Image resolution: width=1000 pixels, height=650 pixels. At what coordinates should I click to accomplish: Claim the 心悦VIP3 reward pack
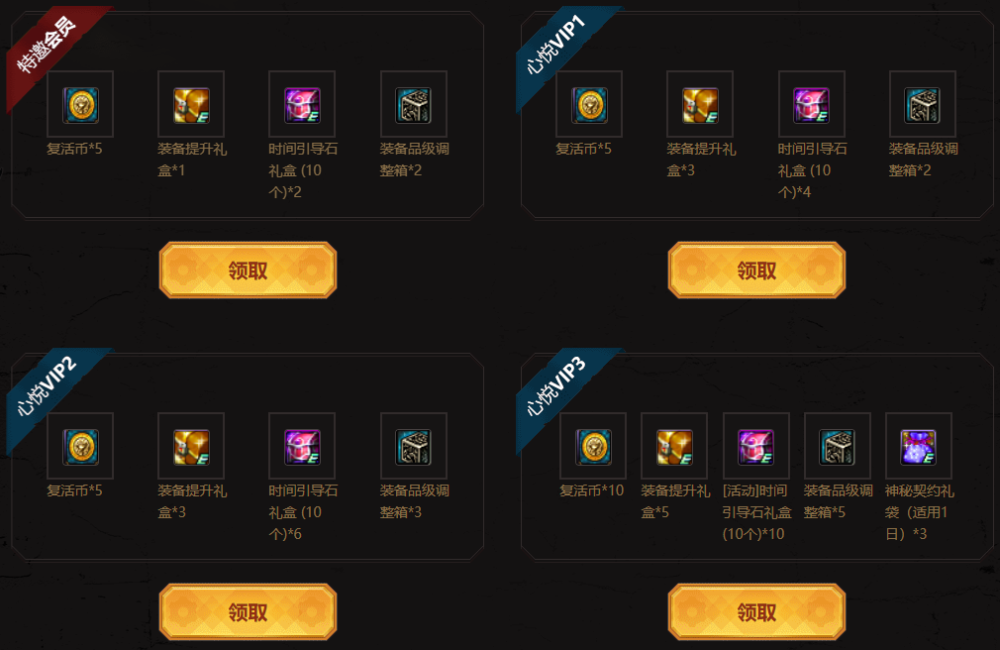(x=756, y=612)
